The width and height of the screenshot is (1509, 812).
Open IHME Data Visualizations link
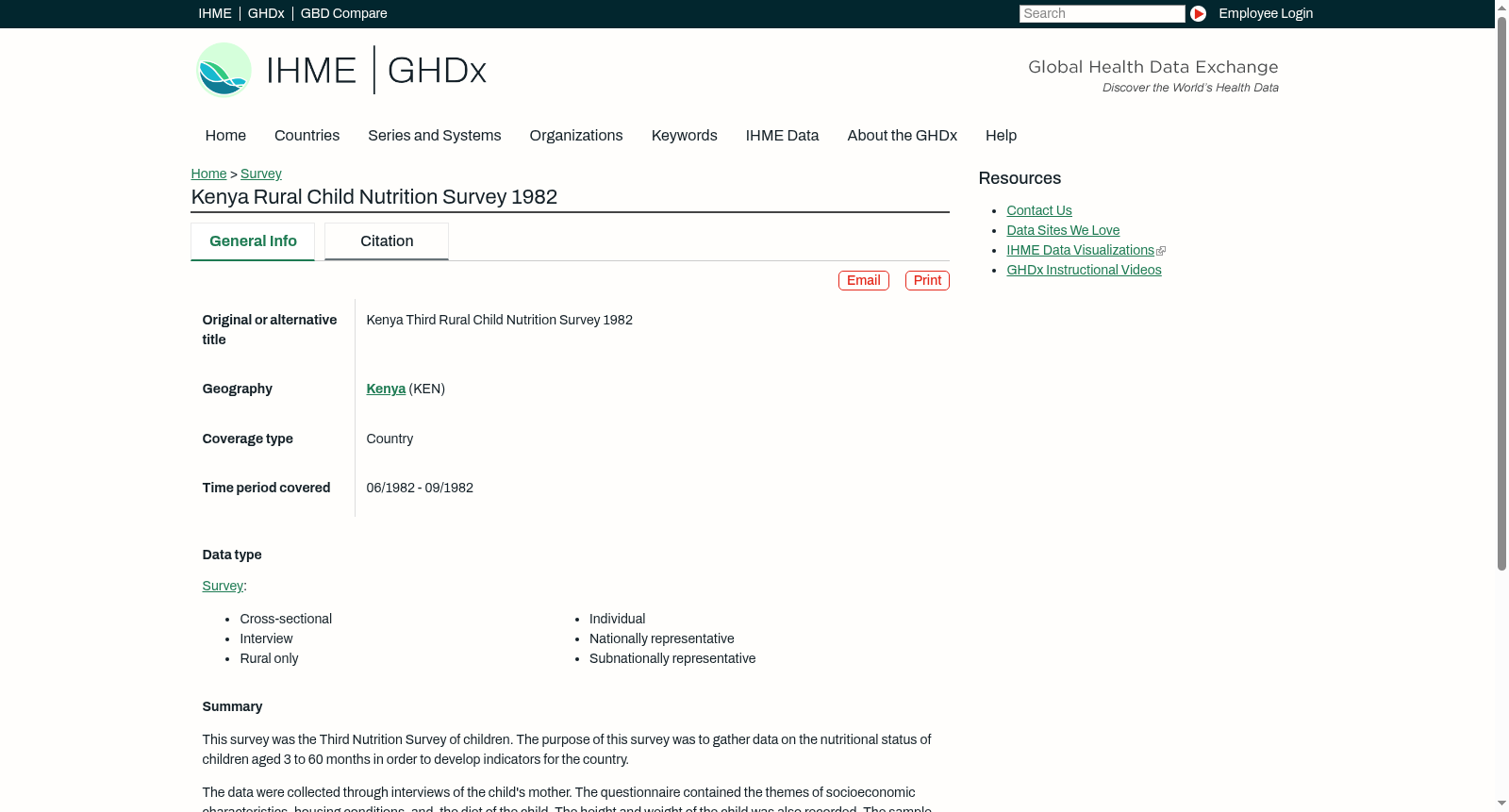click(x=1080, y=250)
